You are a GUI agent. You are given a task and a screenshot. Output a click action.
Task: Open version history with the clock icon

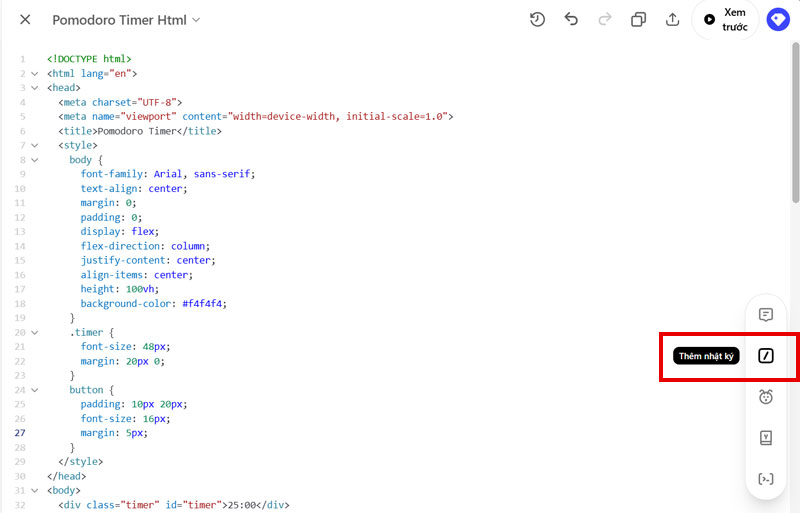point(537,19)
